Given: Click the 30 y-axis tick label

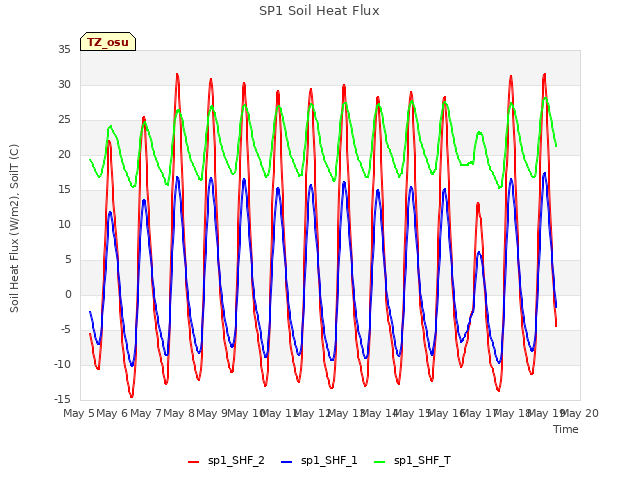Looking at the screenshot, I should [x=64, y=85].
